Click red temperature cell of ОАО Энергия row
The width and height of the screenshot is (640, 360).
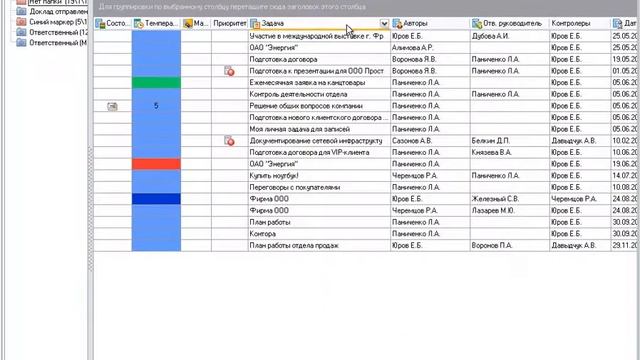[156, 164]
